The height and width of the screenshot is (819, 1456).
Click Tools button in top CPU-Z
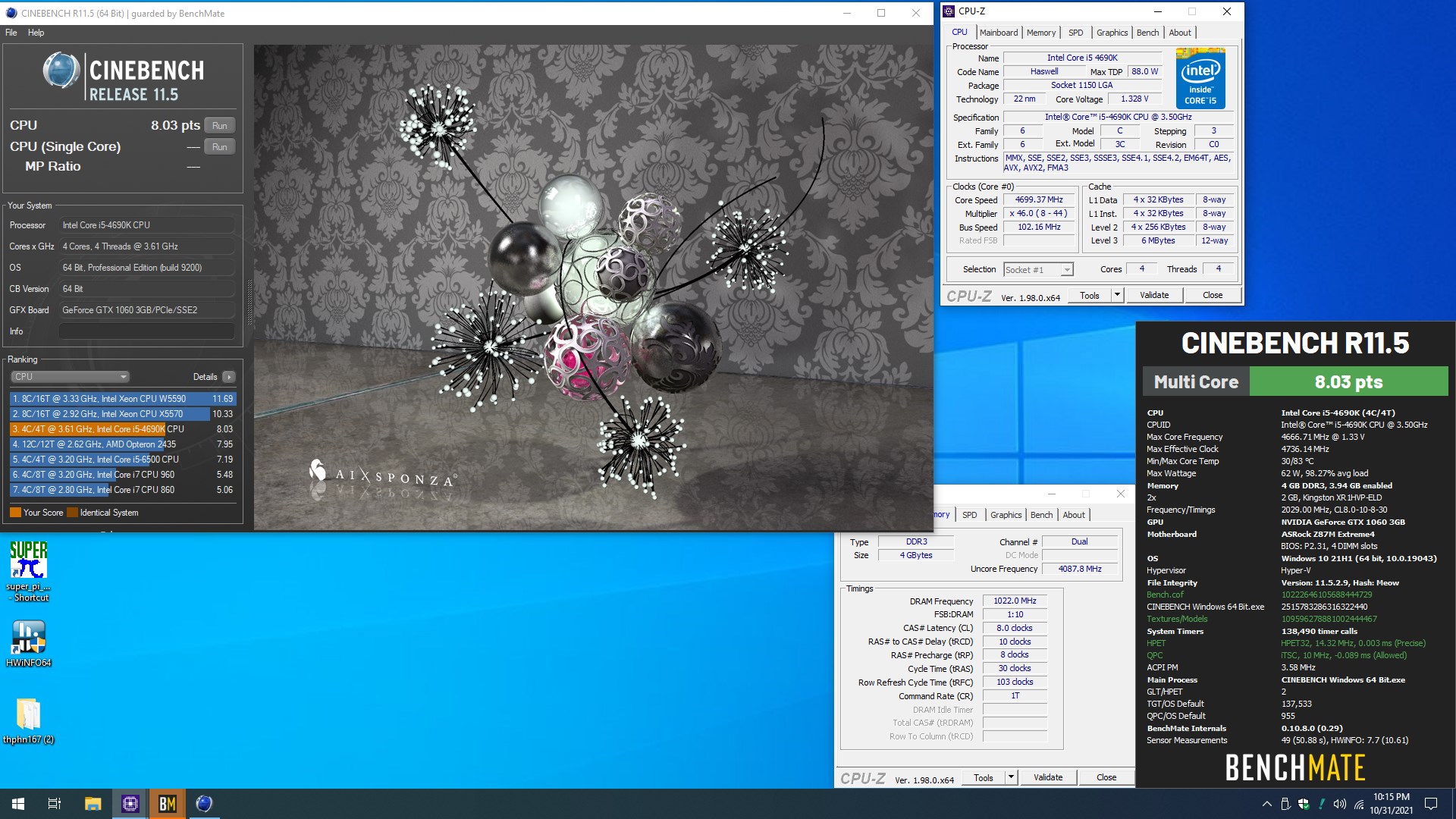(x=1090, y=295)
